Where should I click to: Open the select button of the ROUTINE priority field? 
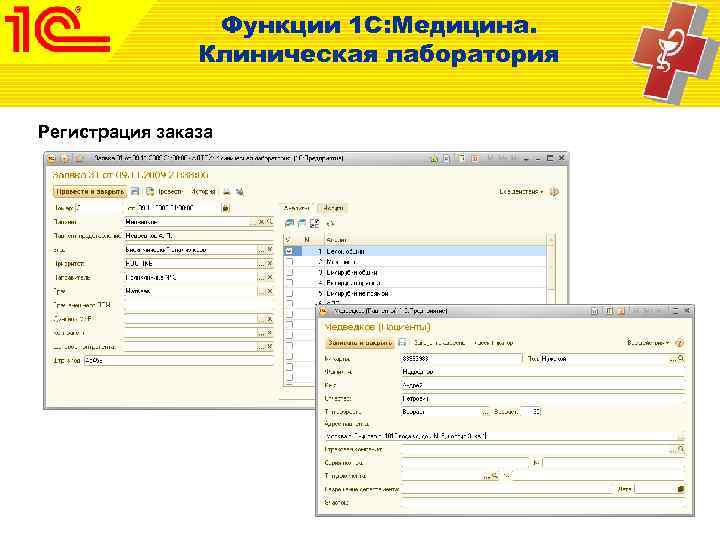coord(261,264)
